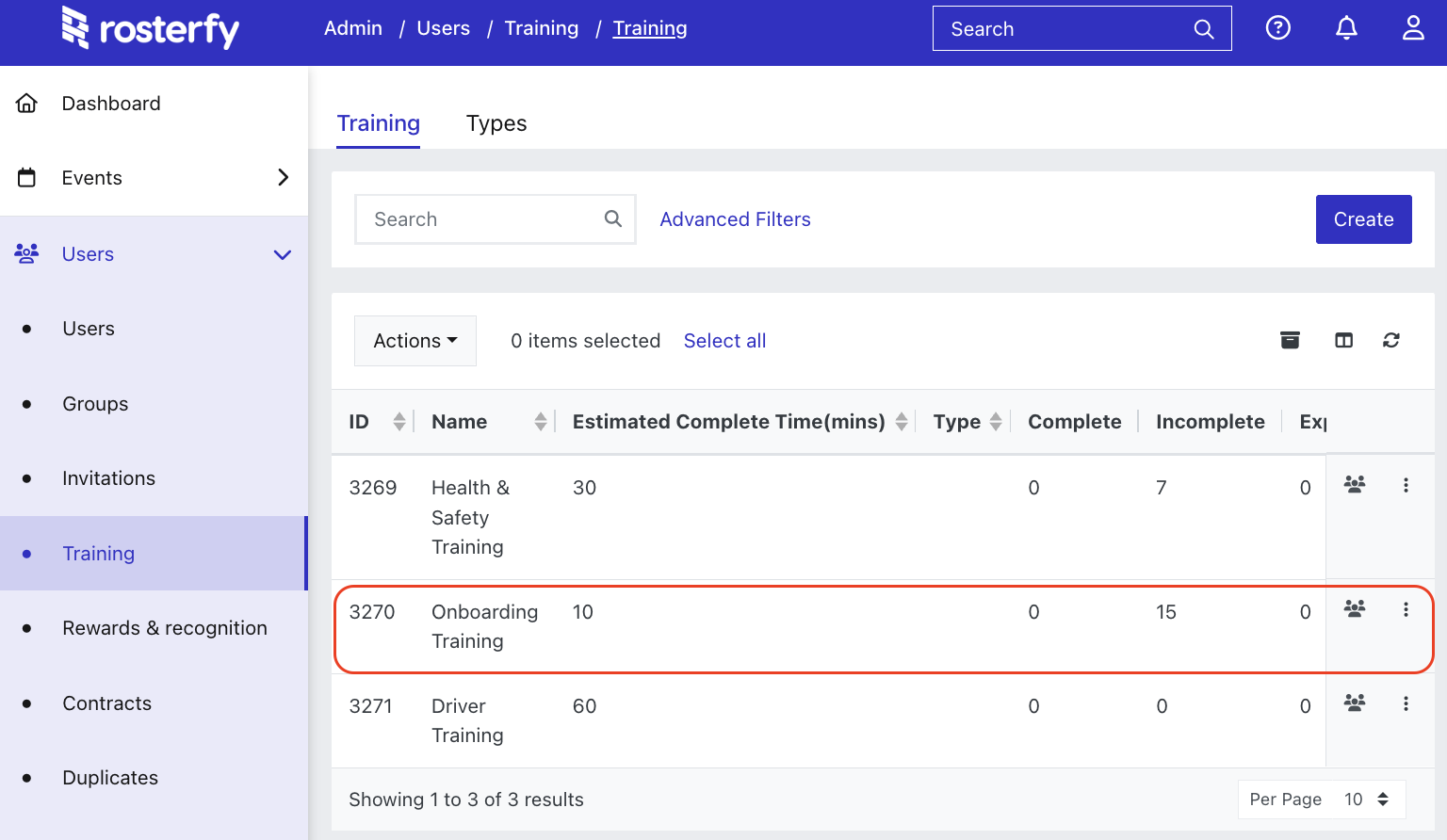Change the Per Page value
Viewport: 1447px width, 840px height.
tap(1322, 800)
